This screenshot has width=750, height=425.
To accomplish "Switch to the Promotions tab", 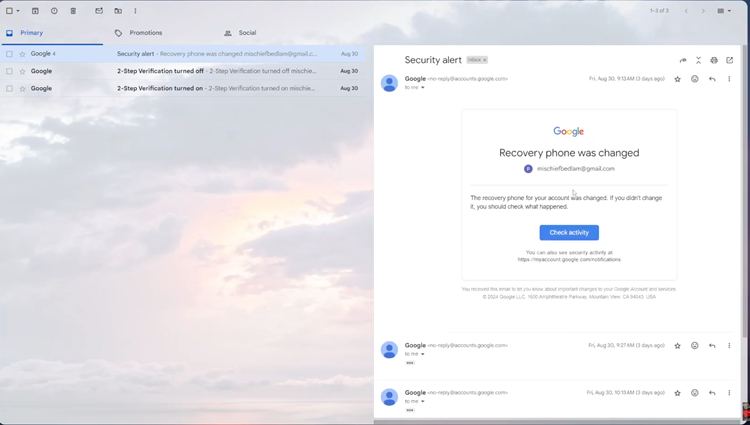I will [145, 33].
